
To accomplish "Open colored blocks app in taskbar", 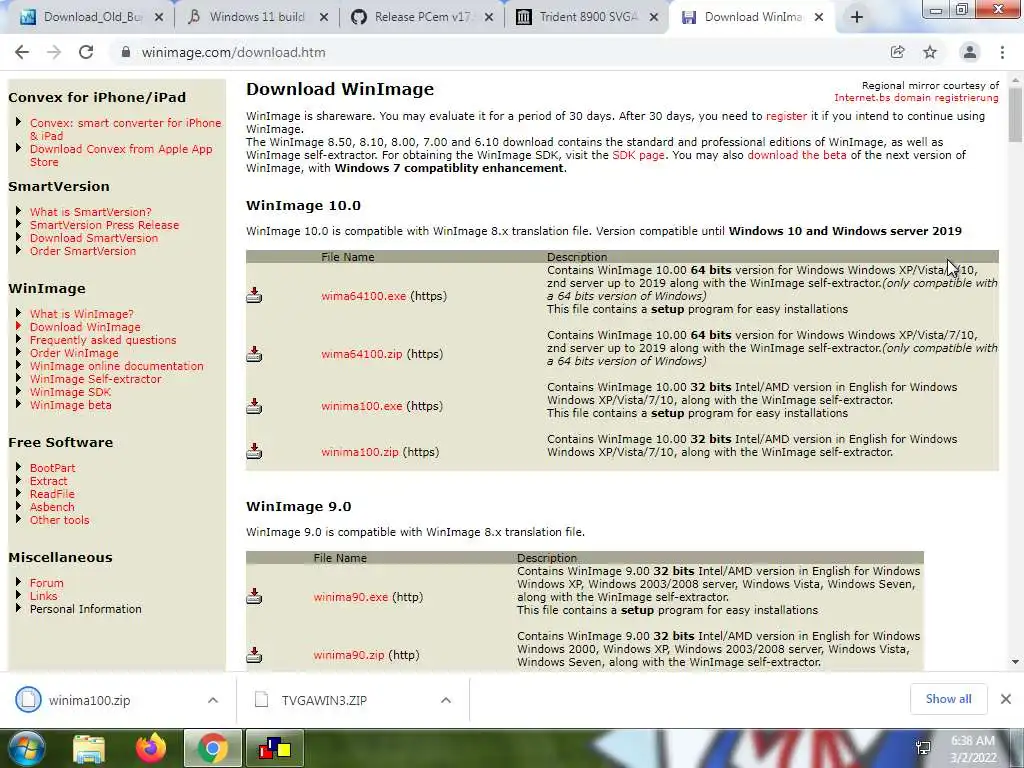I will pos(274,748).
